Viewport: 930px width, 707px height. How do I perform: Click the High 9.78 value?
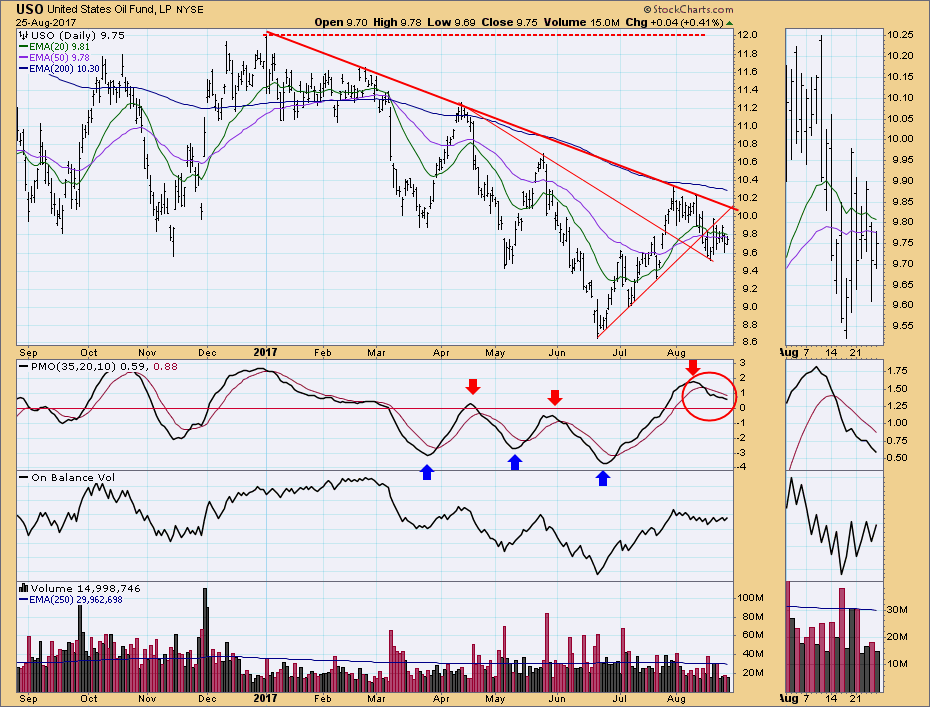(397, 23)
